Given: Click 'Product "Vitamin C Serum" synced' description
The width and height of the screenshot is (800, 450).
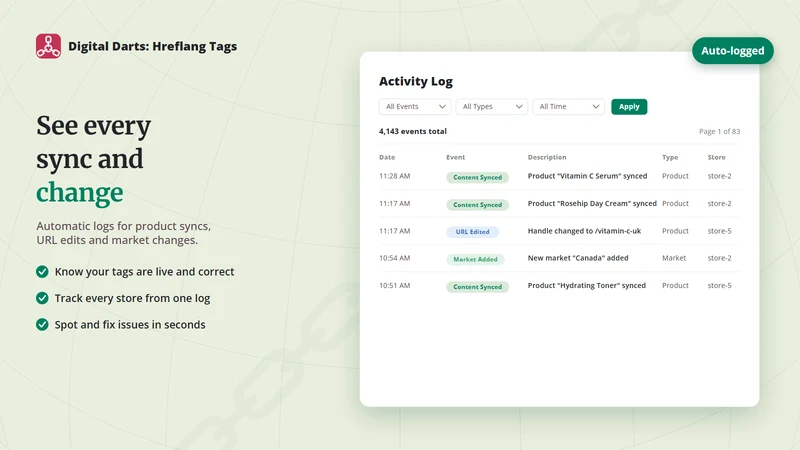Looking at the screenshot, I should click(587, 176).
